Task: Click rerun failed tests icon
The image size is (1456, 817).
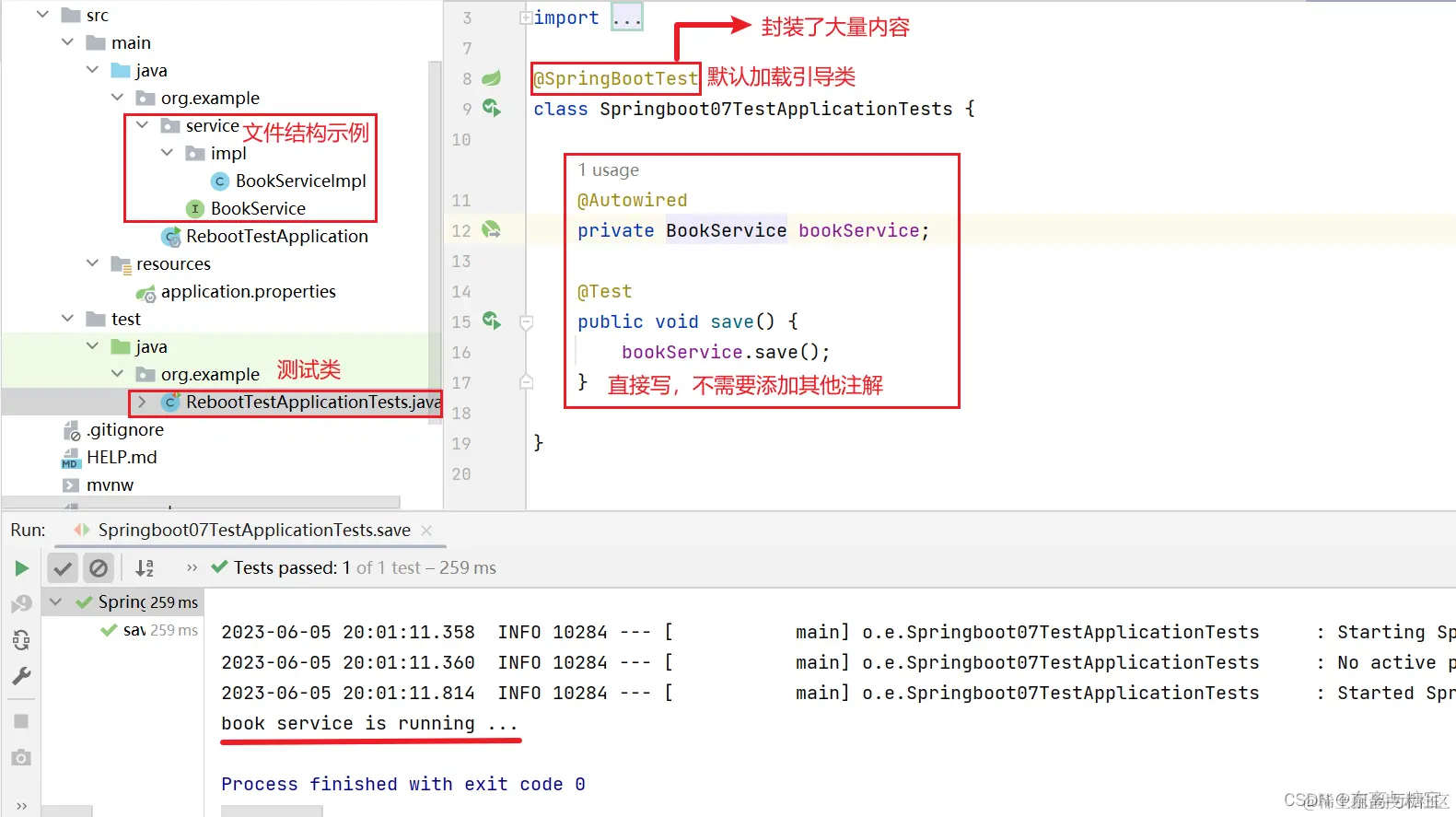Action: [21, 604]
